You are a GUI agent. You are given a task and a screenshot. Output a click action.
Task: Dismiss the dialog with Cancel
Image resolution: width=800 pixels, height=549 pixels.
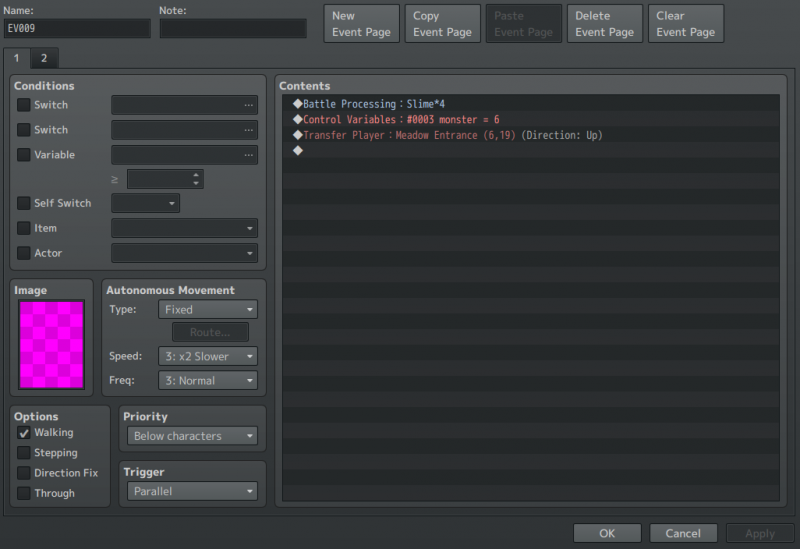pos(683,533)
